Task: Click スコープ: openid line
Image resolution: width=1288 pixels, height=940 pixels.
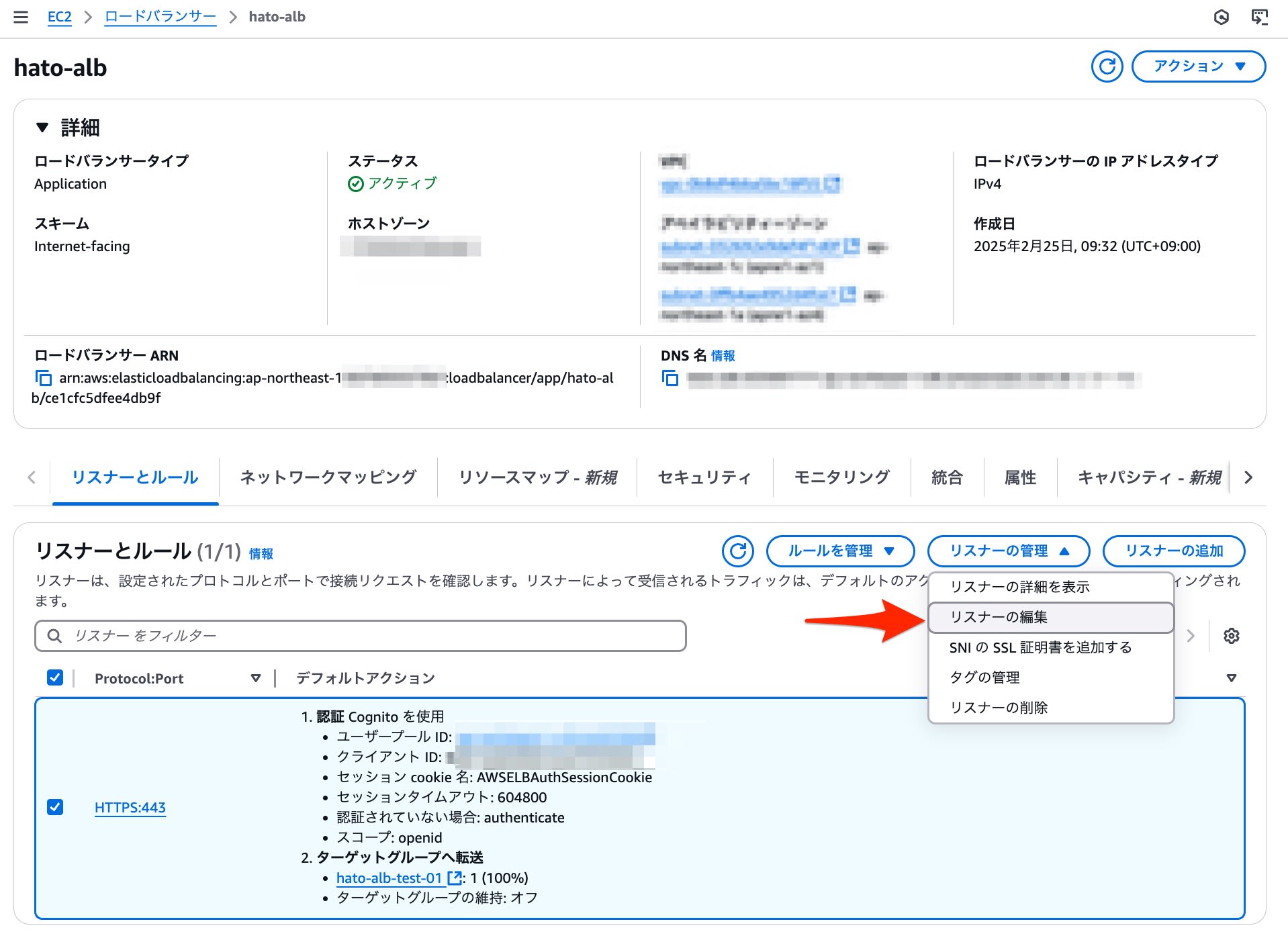Action: [x=389, y=837]
